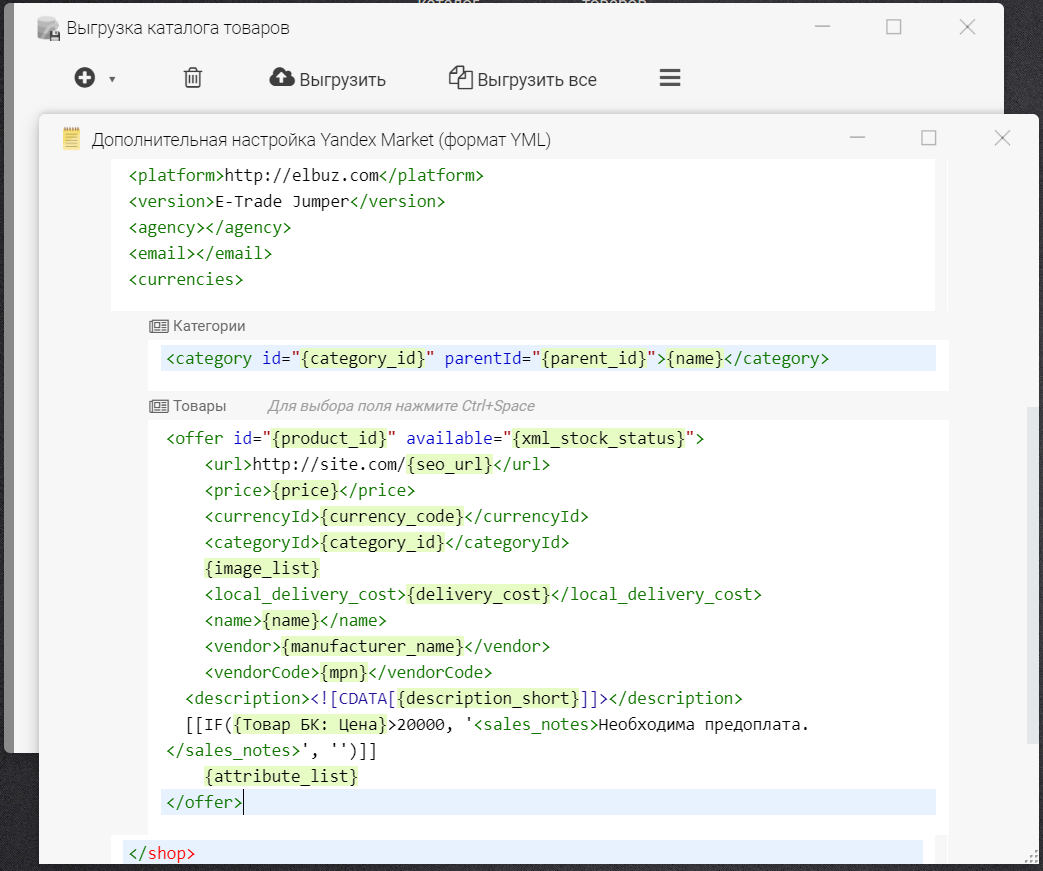1043x871 pixels.
Task: Minimize the Yandex Market settings window
Action: 857,138
